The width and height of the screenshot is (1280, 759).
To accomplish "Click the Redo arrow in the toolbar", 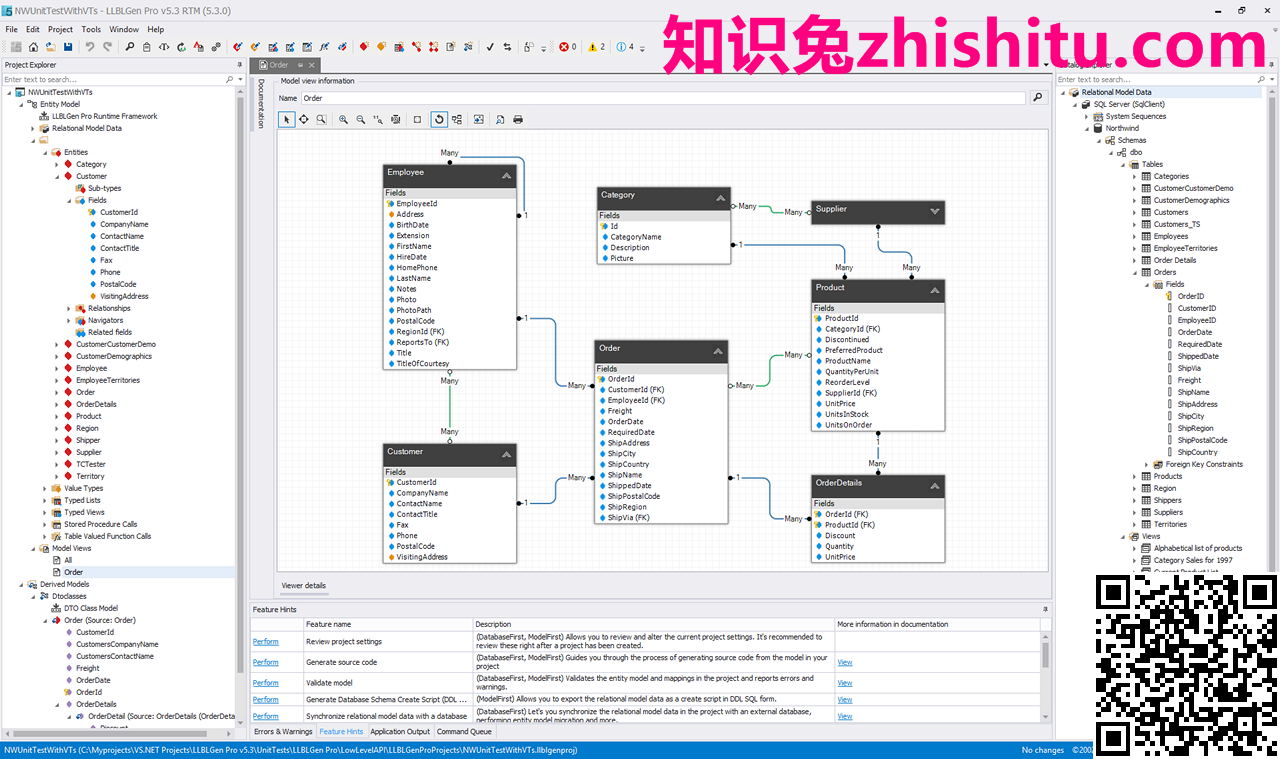I will 107,46.
